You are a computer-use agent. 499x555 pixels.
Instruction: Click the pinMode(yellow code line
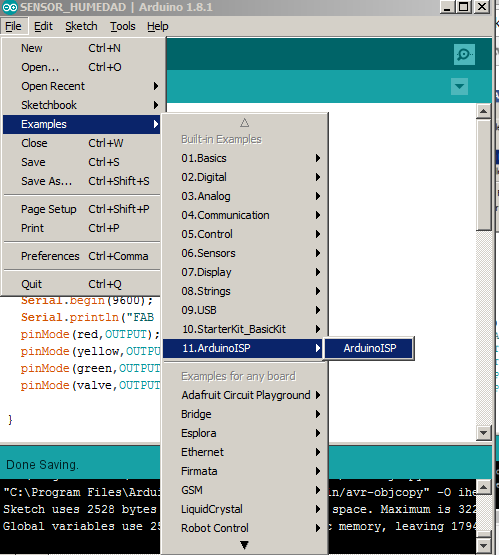coord(90,351)
